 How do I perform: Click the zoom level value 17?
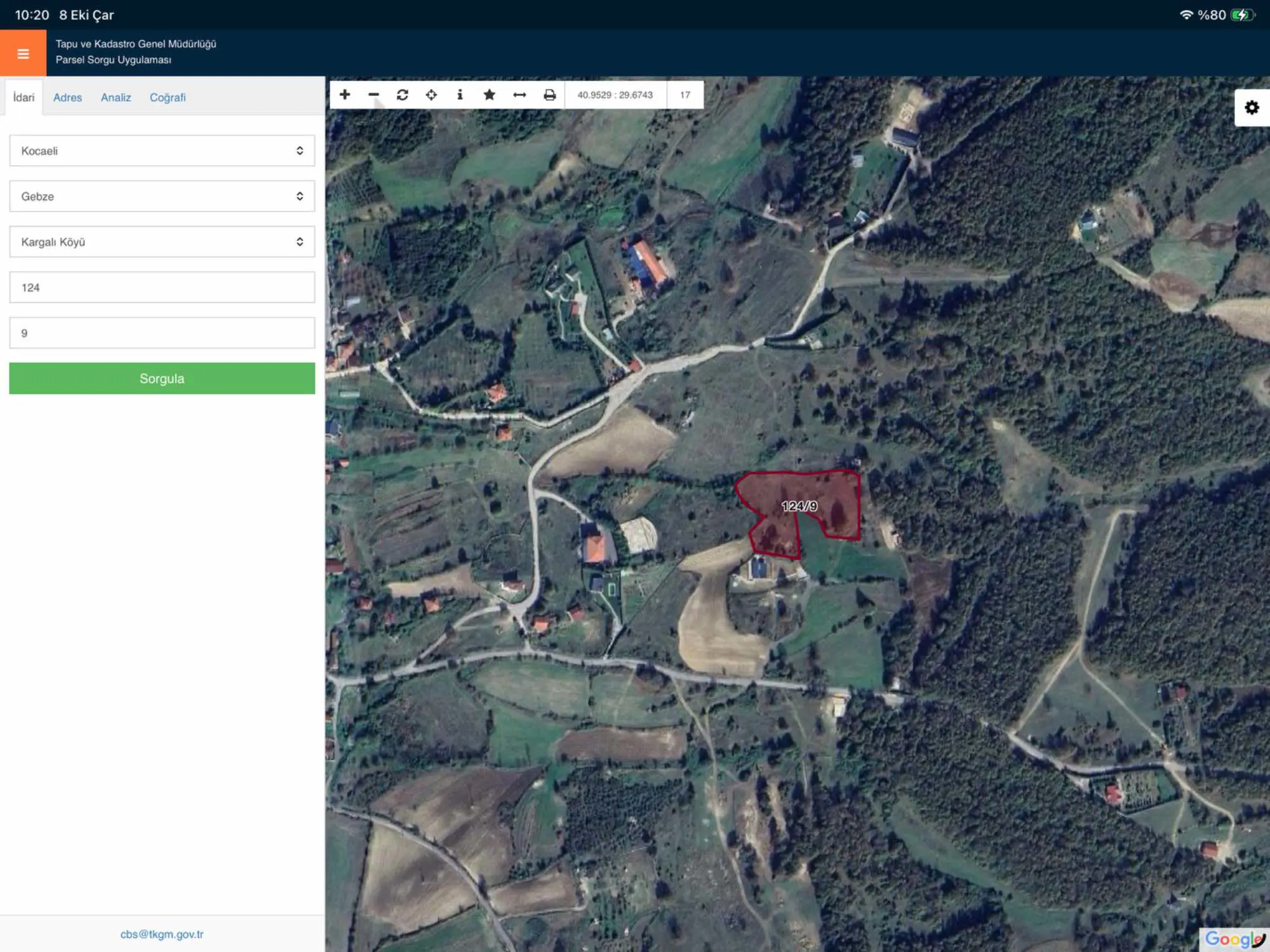tap(685, 95)
